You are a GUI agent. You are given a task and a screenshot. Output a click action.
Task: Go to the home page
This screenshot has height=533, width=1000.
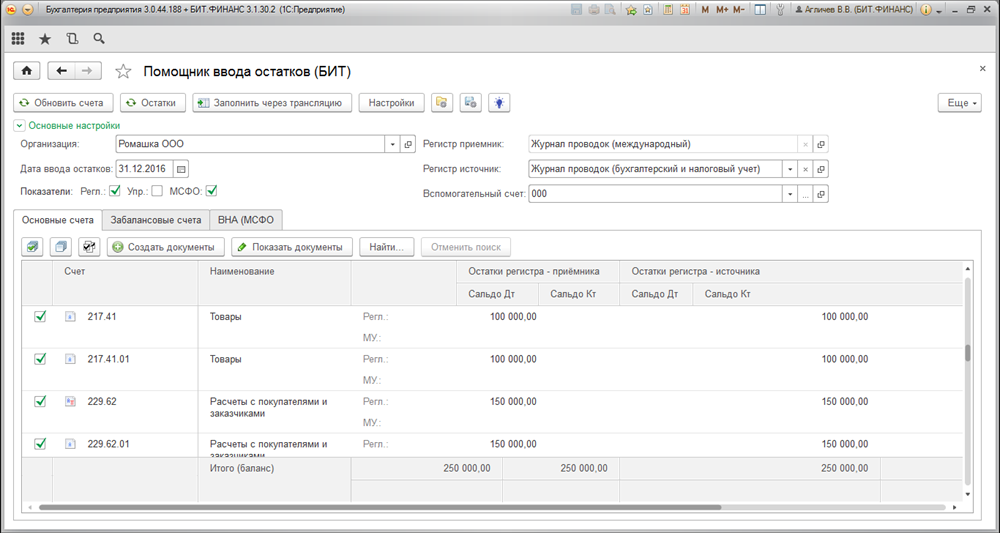(x=26, y=71)
